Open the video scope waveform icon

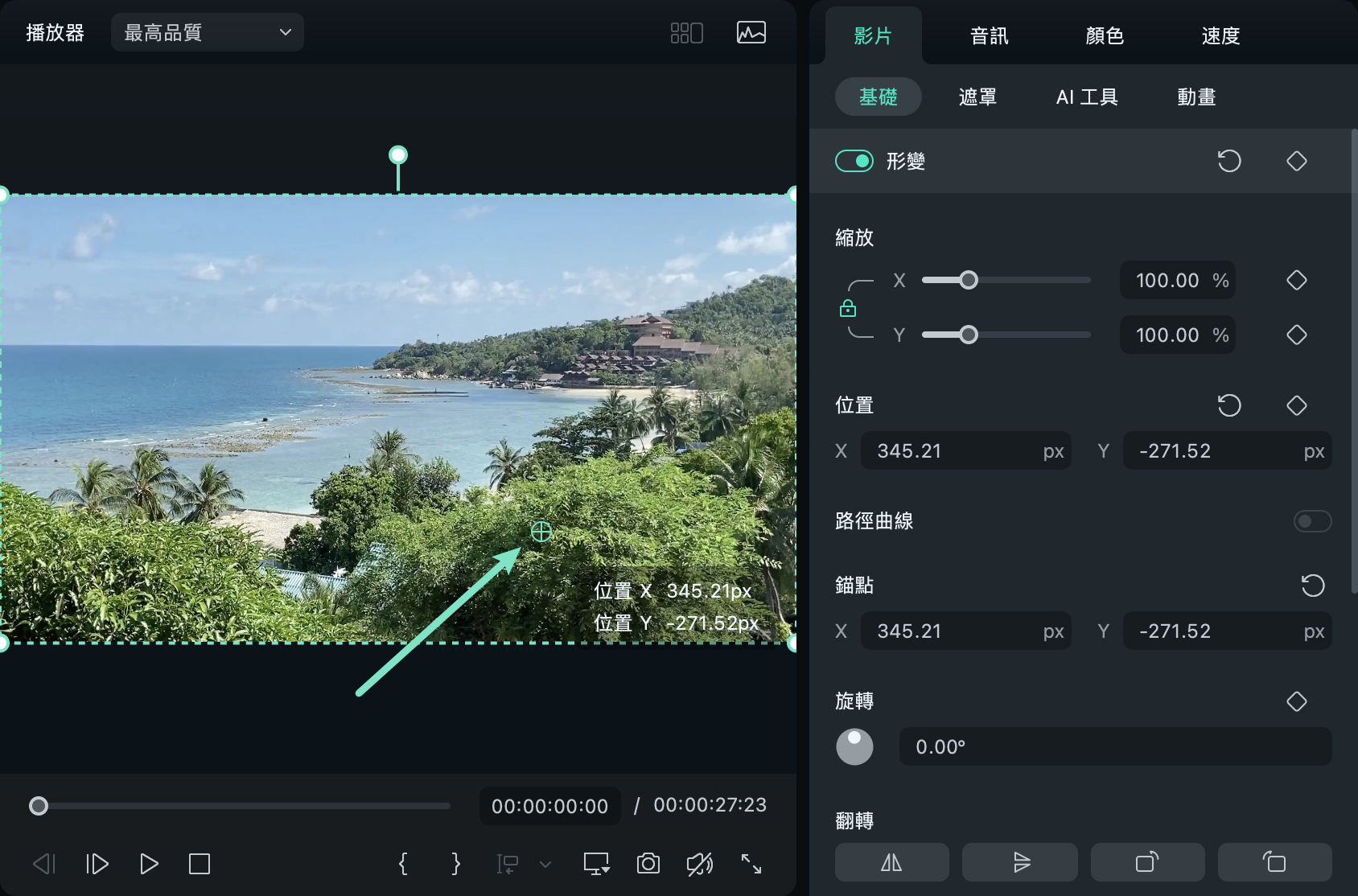(x=751, y=33)
